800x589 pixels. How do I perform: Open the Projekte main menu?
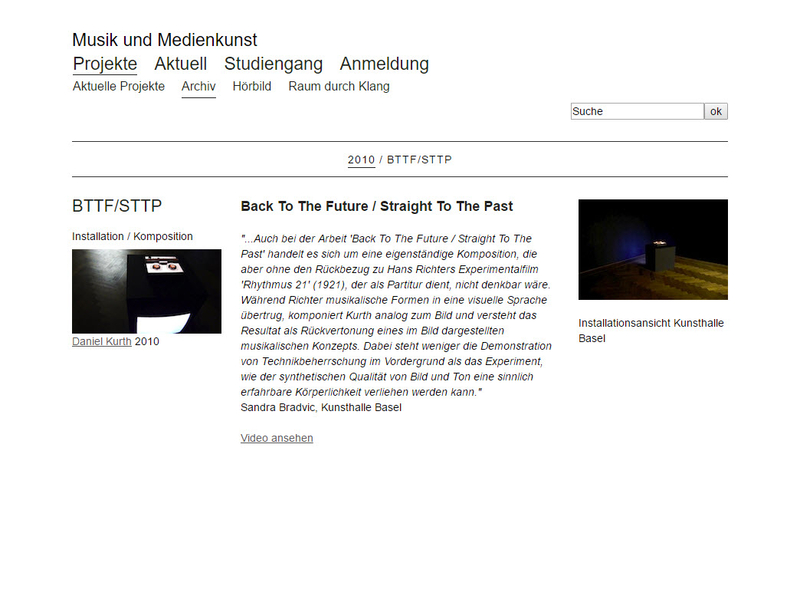pyautogui.click(x=105, y=64)
